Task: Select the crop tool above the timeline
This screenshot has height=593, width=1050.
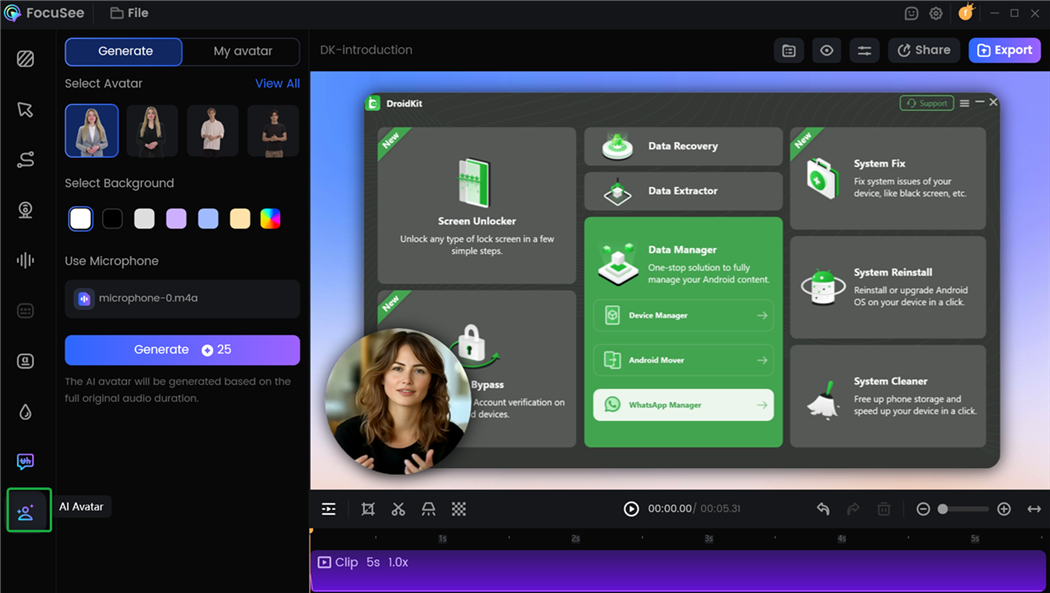Action: click(368, 509)
